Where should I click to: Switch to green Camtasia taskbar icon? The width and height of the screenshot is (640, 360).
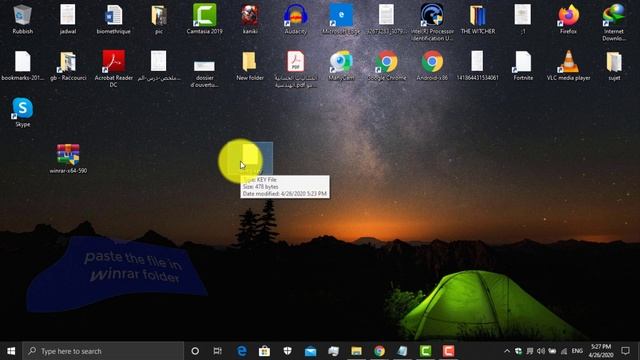425,351
